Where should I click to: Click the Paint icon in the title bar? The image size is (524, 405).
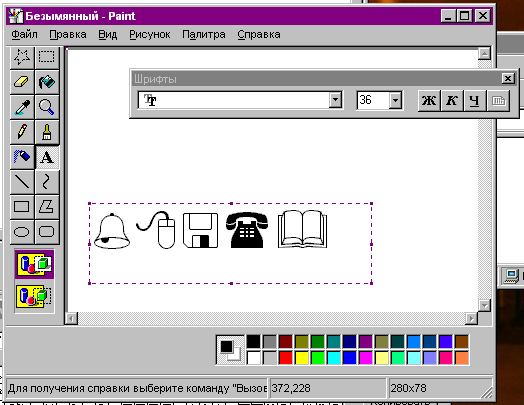click(x=16, y=16)
